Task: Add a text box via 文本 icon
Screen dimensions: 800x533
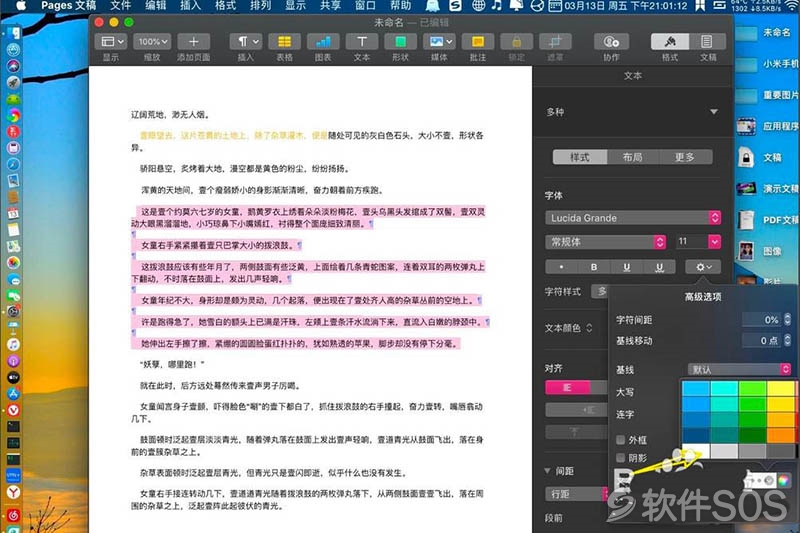Action: click(x=362, y=41)
